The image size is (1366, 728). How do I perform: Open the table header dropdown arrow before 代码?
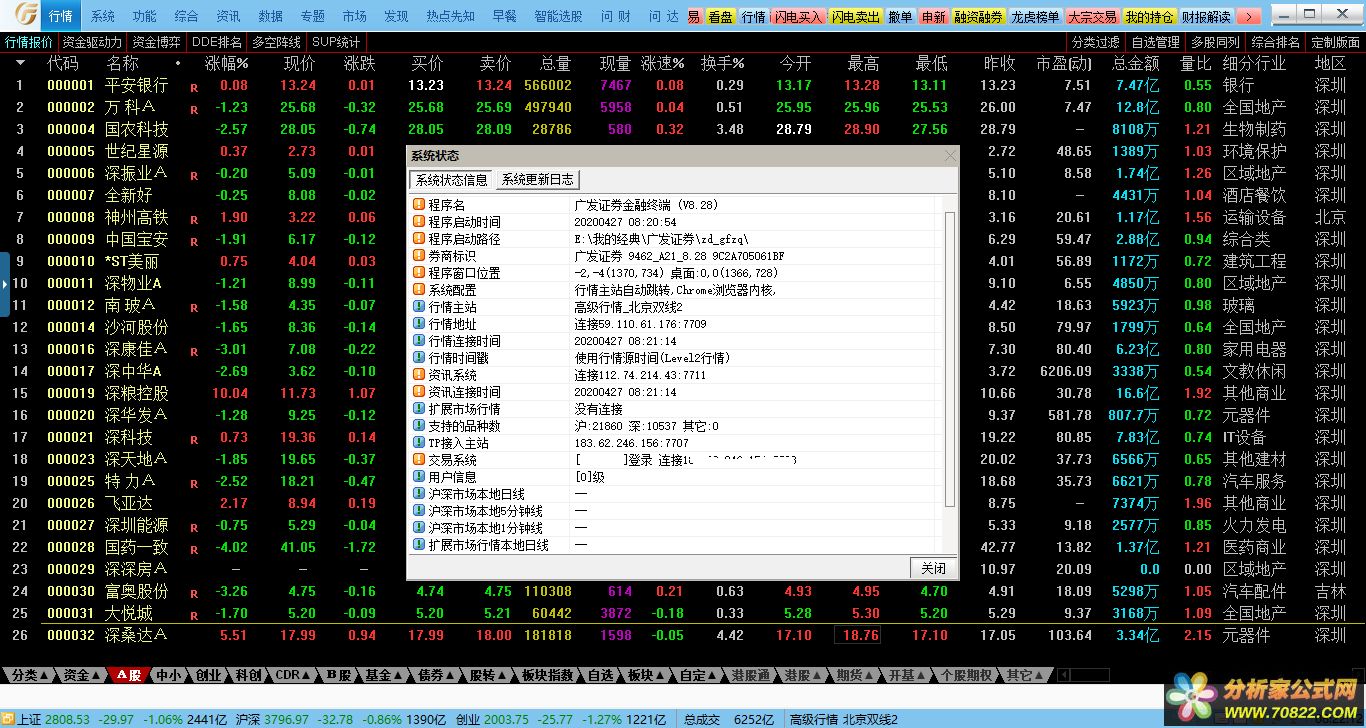tap(21, 63)
